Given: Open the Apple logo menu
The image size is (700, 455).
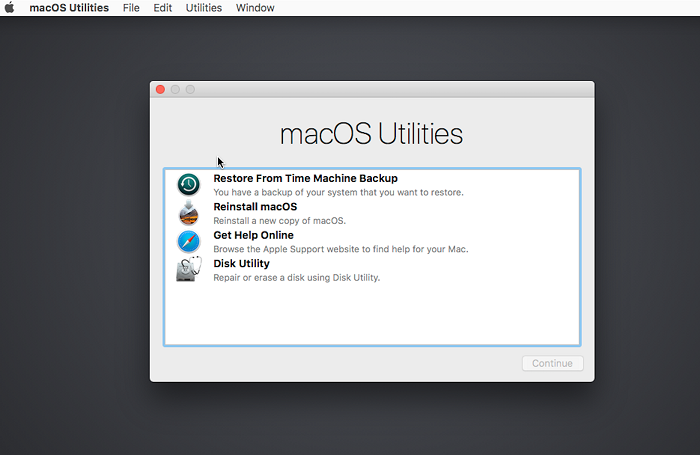Looking at the screenshot, I should pyautogui.click(x=10, y=8).
